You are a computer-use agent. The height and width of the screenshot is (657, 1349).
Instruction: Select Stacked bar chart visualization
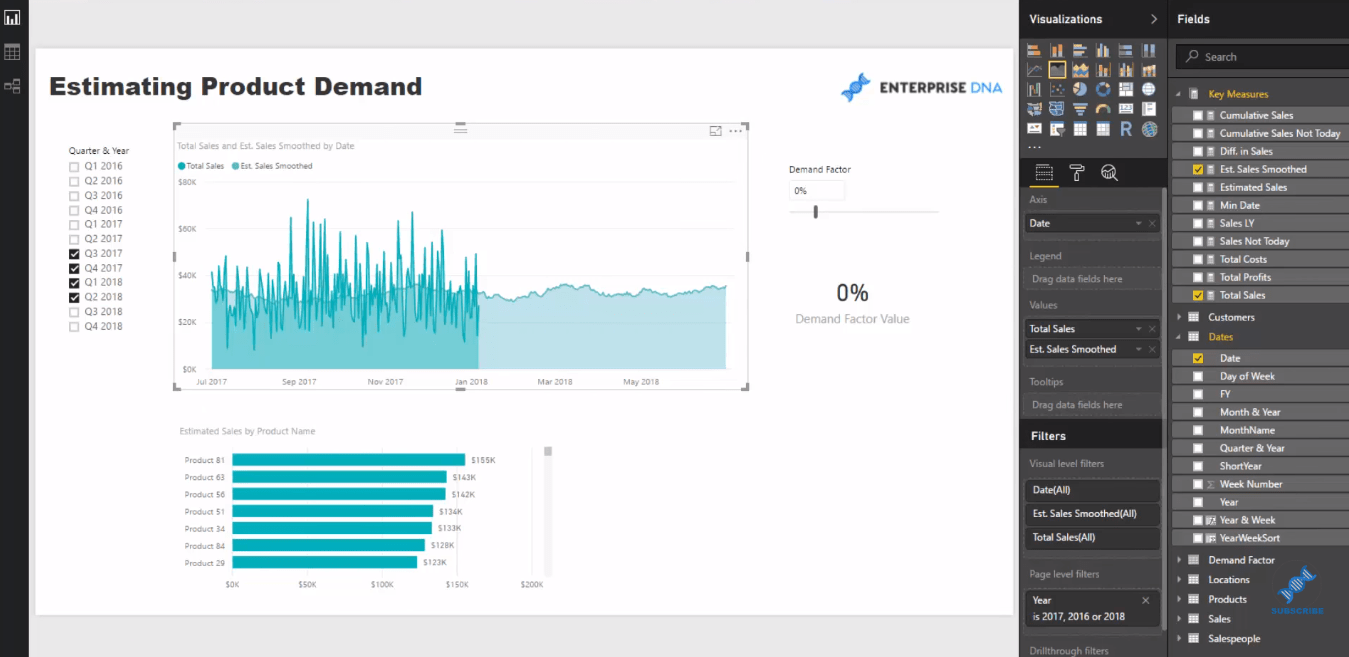tap(1034, 50)
